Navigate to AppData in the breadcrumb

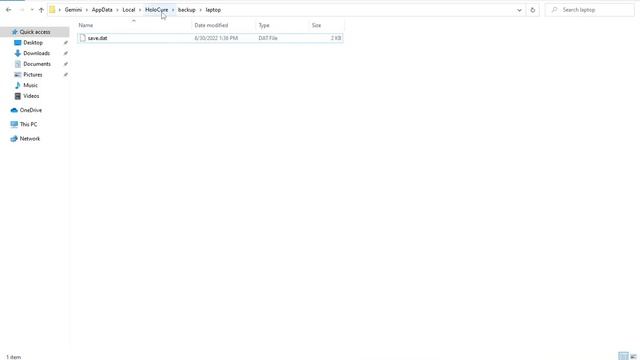102,10
